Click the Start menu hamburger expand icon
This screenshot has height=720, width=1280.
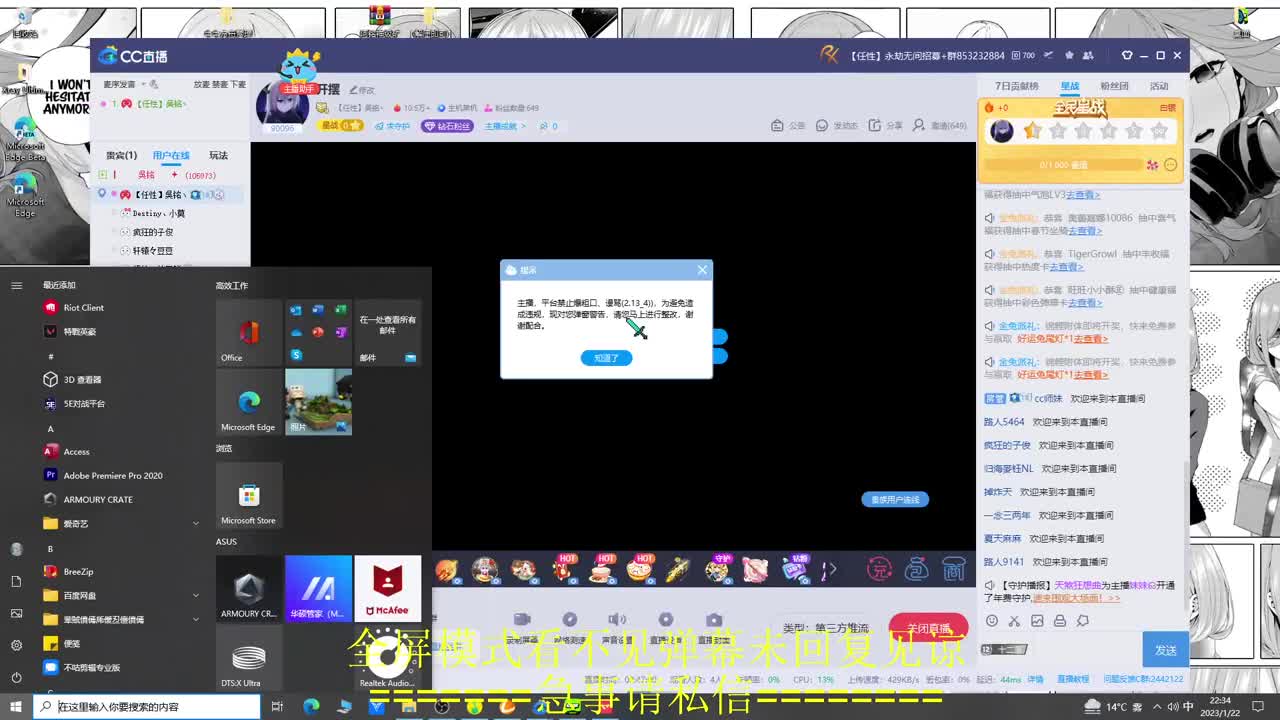tap(16, 285)
